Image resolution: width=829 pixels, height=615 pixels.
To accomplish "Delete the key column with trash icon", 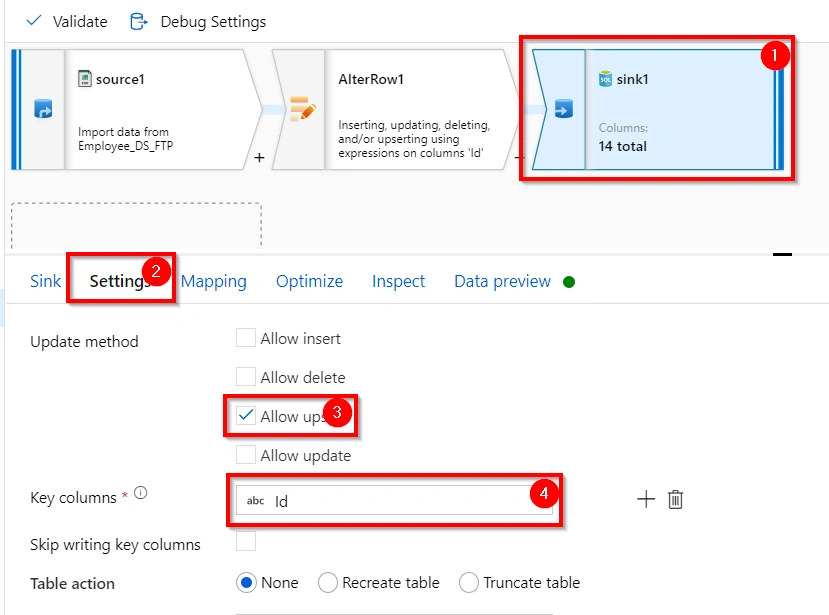I will [x=675, y=499].
